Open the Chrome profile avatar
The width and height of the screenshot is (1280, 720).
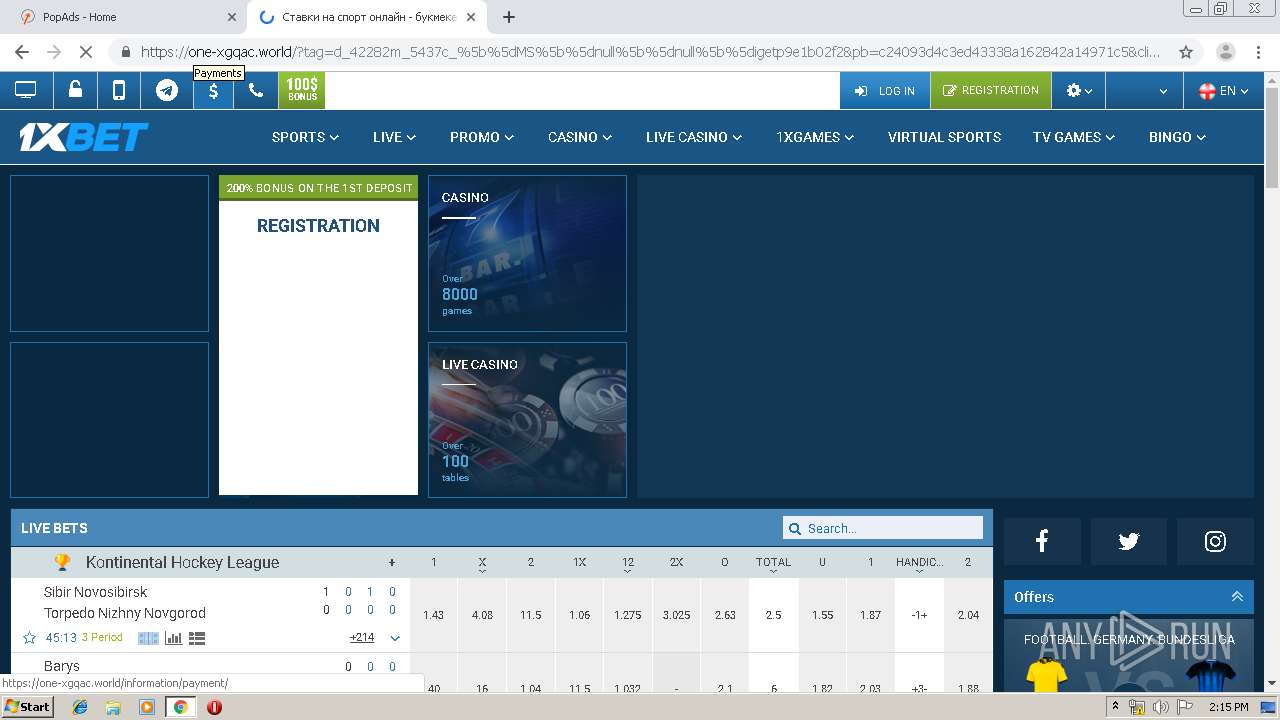1225,52
